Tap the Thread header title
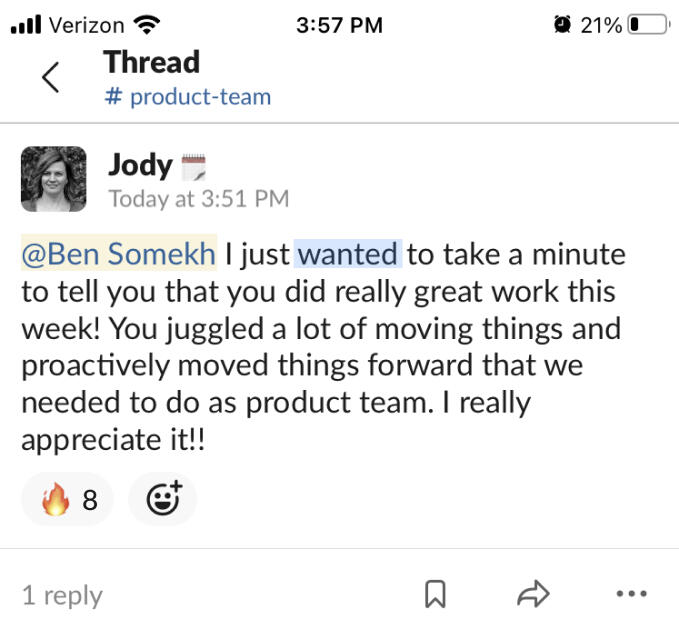This screenshot has height=636, width=679. click(151, 62)
